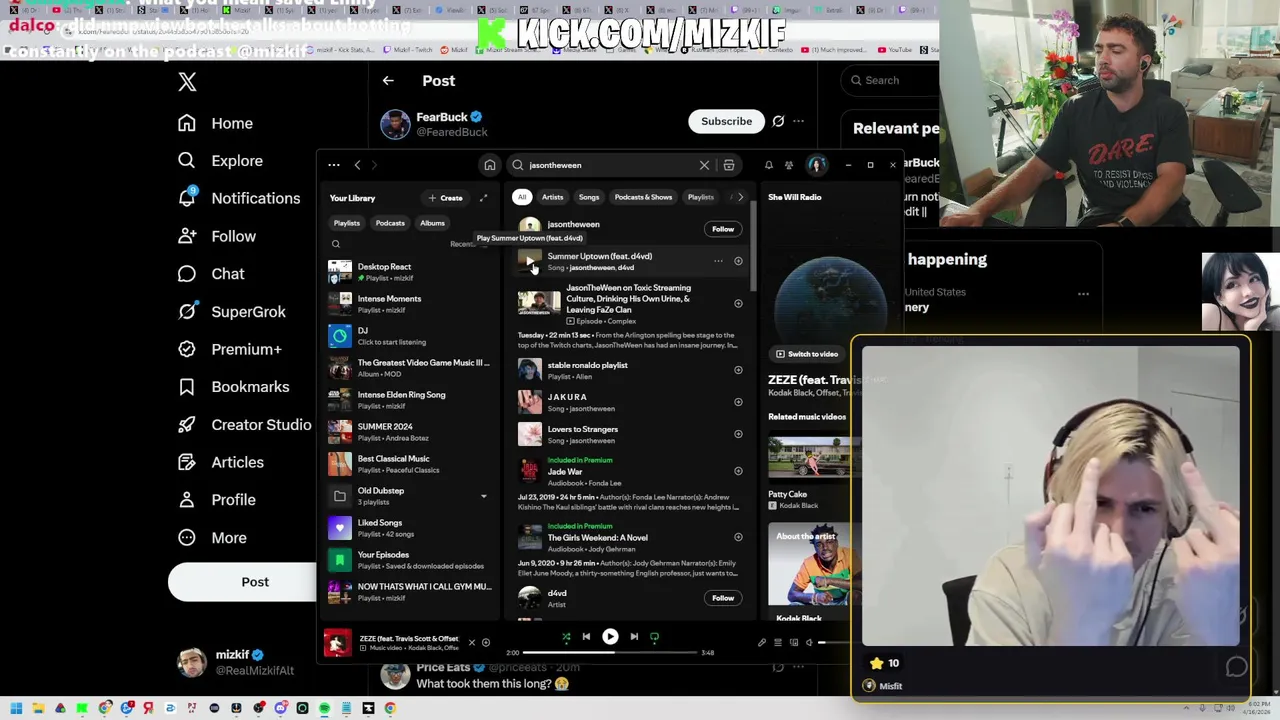This screenshot has height=720, width=1280.
Task: Click the blue-outlined Post button
Action: [242, 582]
